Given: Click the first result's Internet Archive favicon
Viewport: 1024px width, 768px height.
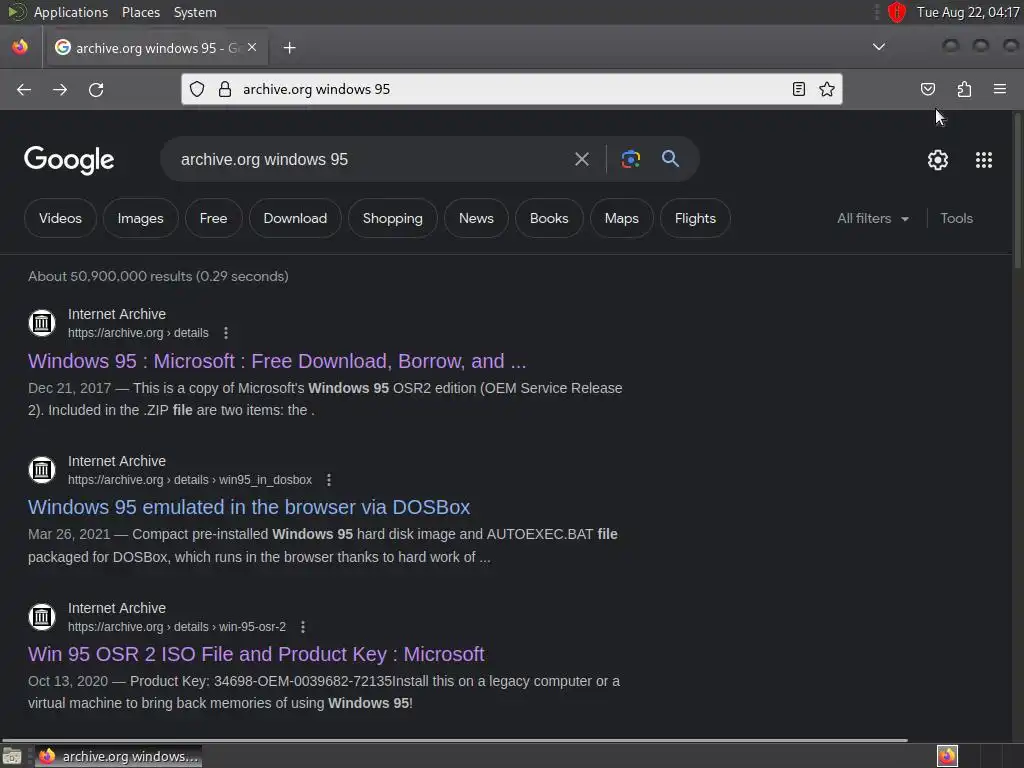Looking at the screenshot, I should pyautogui.click(x=42, y=323).
